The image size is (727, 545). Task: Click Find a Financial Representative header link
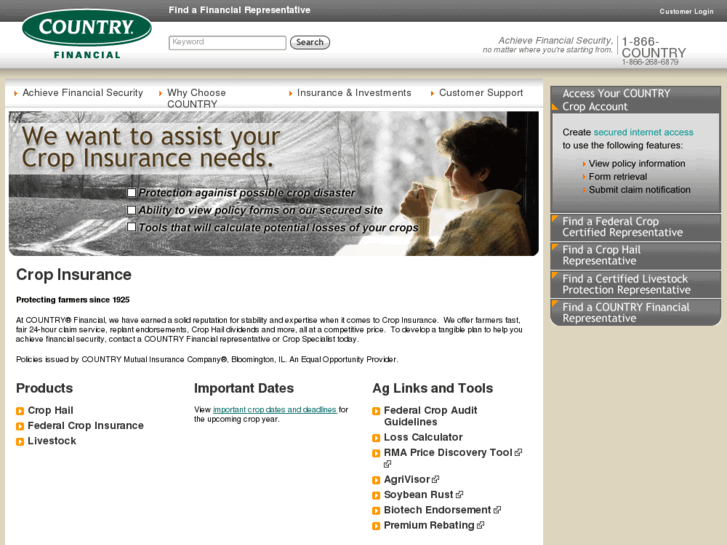click(239, 10)
